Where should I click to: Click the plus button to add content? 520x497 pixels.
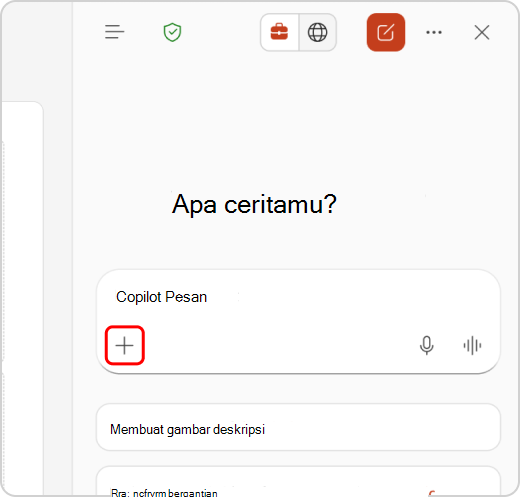click(125, 345)
